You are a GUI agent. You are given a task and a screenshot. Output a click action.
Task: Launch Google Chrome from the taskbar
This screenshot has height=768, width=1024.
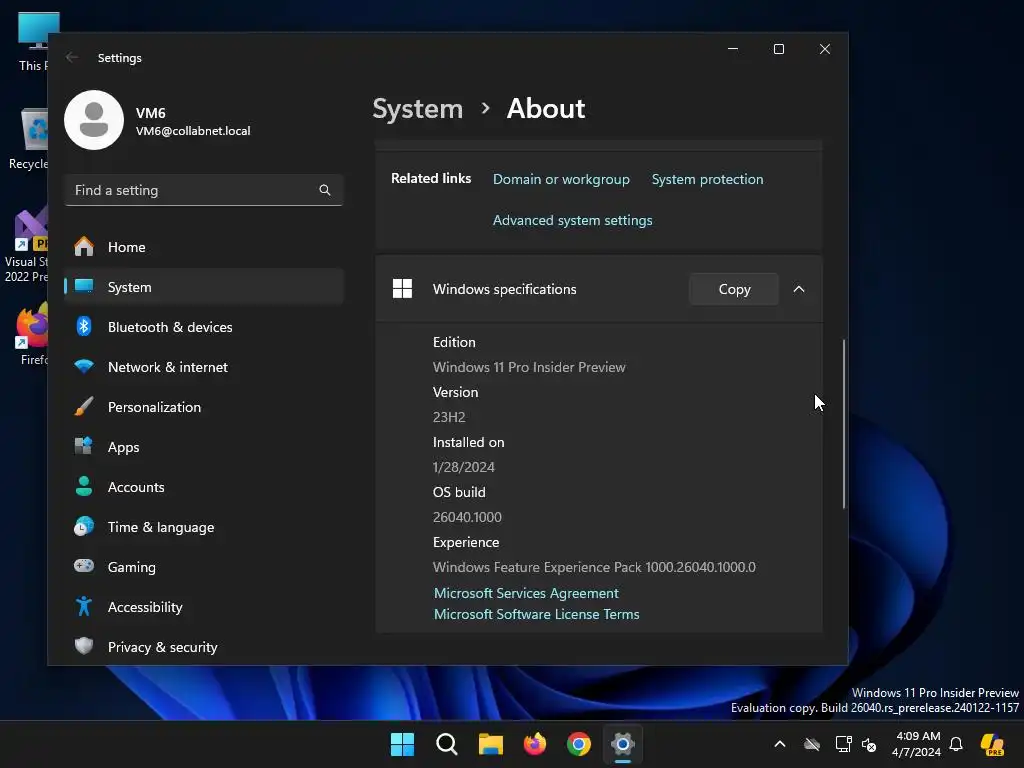[x=579, y=744]
